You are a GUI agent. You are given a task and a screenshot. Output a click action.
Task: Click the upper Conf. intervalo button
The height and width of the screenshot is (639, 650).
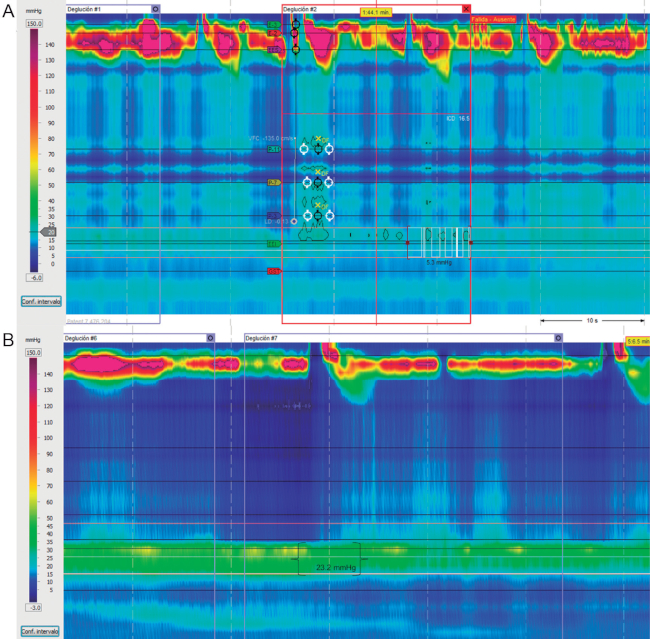coord(40,300)
